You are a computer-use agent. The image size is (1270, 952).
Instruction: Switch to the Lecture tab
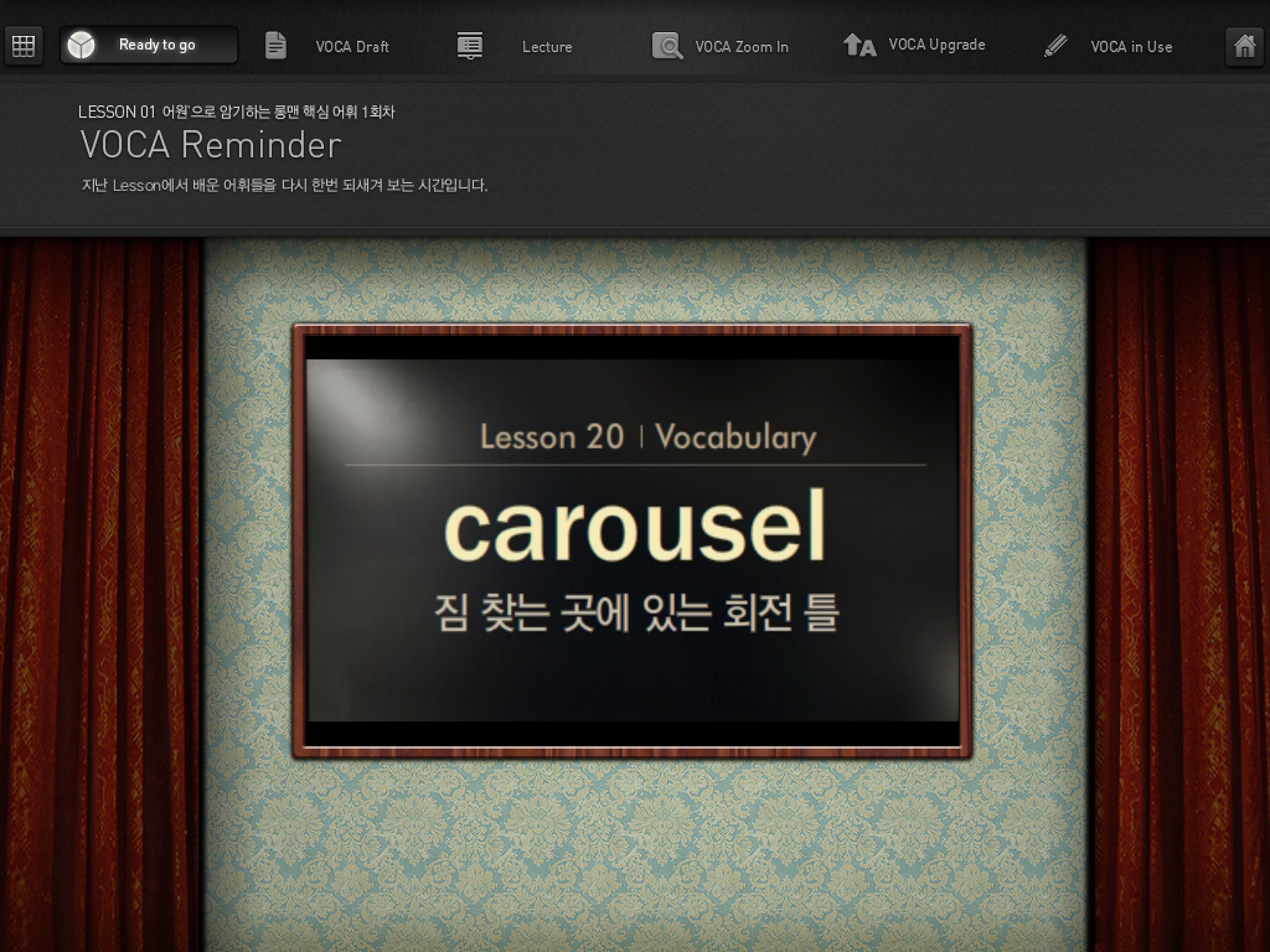coord(547,46)
